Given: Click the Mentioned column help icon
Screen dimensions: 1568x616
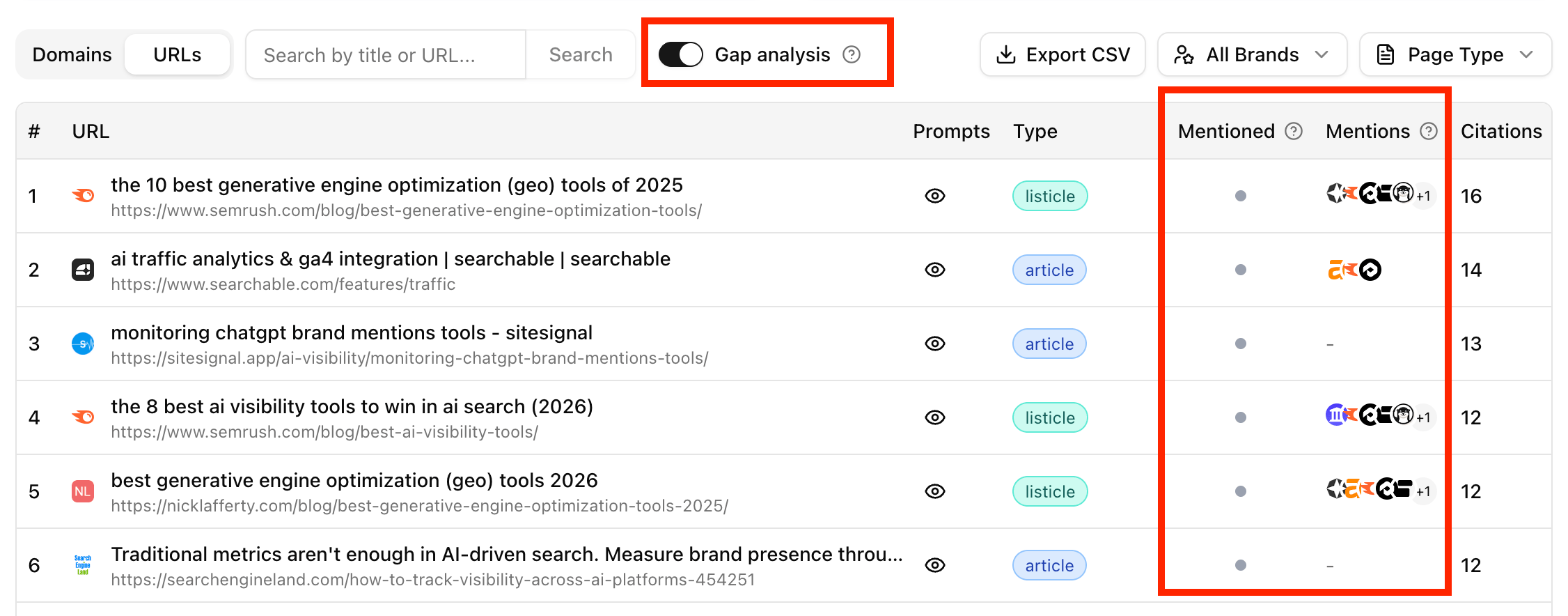Looking at the screenshot, I should pyautogui.click(x=1294, y=131).
